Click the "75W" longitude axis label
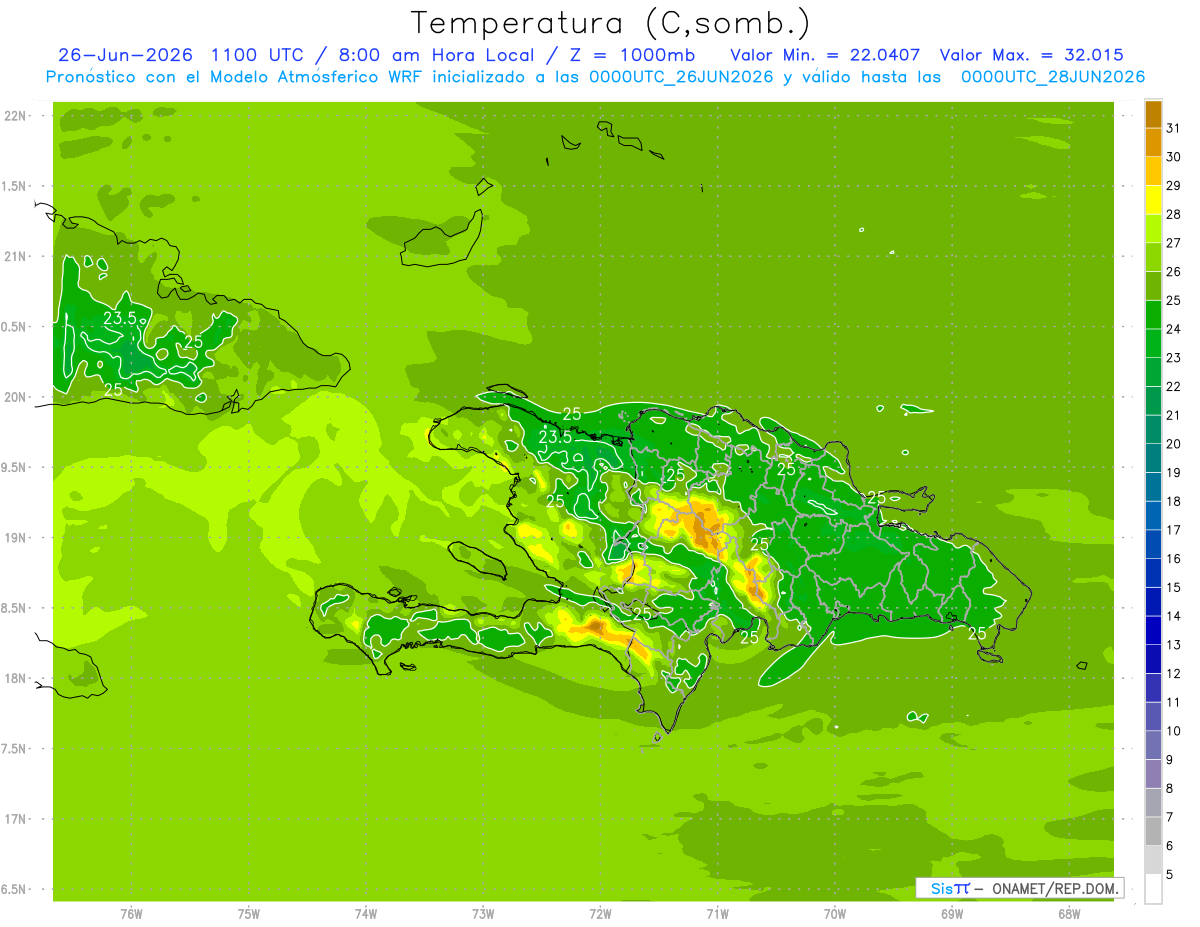The width and height of the screenshot is (1200, 927). pyautogui.click(x=249, y=914)
